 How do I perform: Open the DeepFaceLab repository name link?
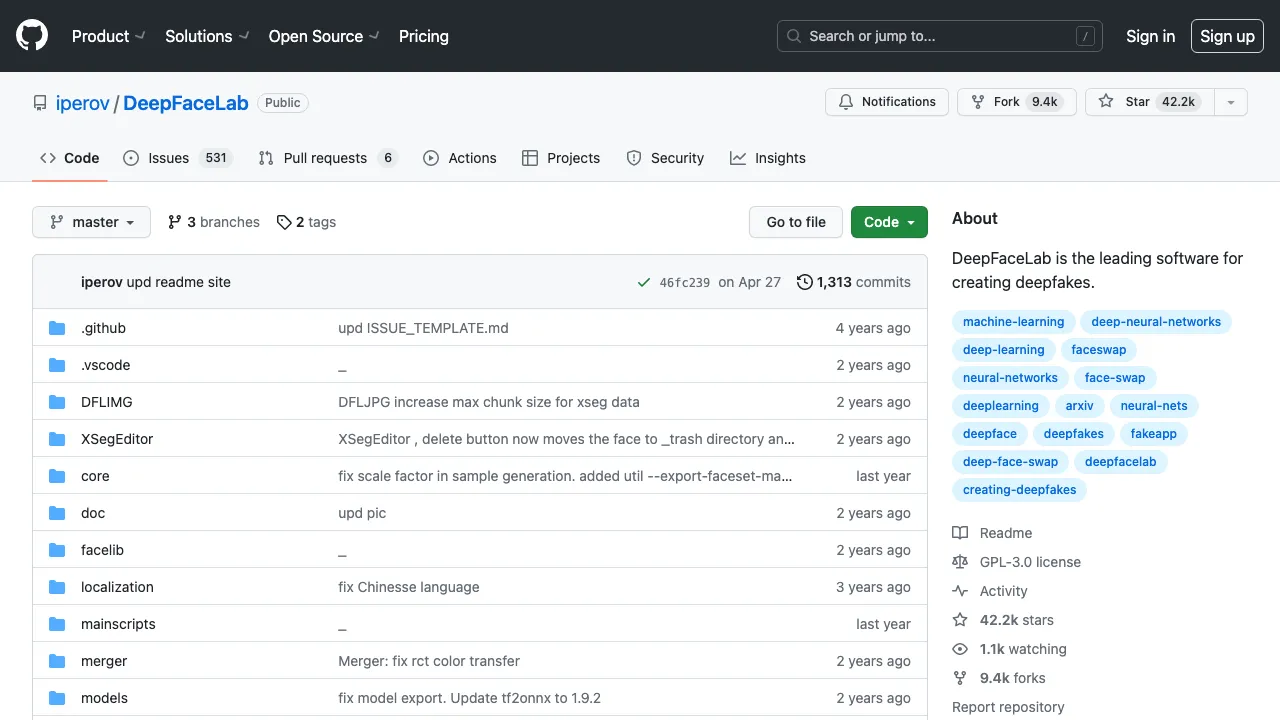tap(186, 103)
